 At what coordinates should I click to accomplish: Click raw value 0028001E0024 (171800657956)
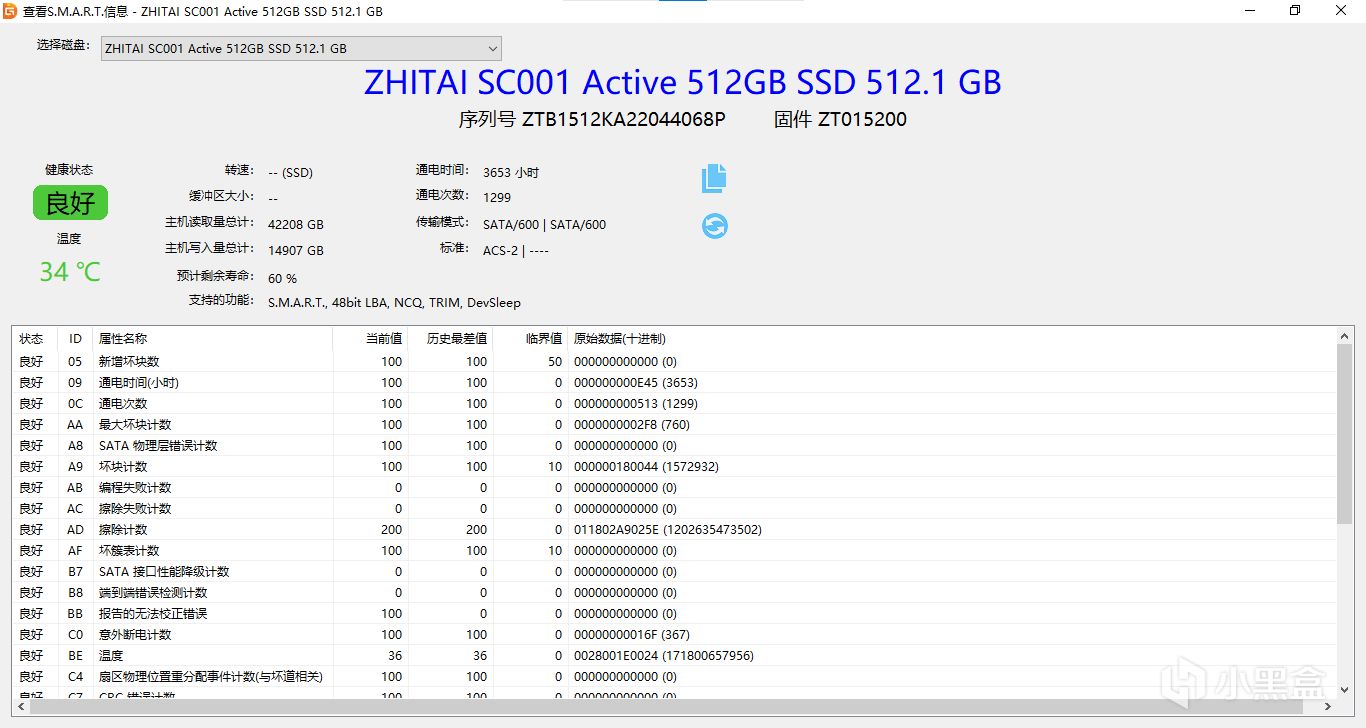[664, 655]
